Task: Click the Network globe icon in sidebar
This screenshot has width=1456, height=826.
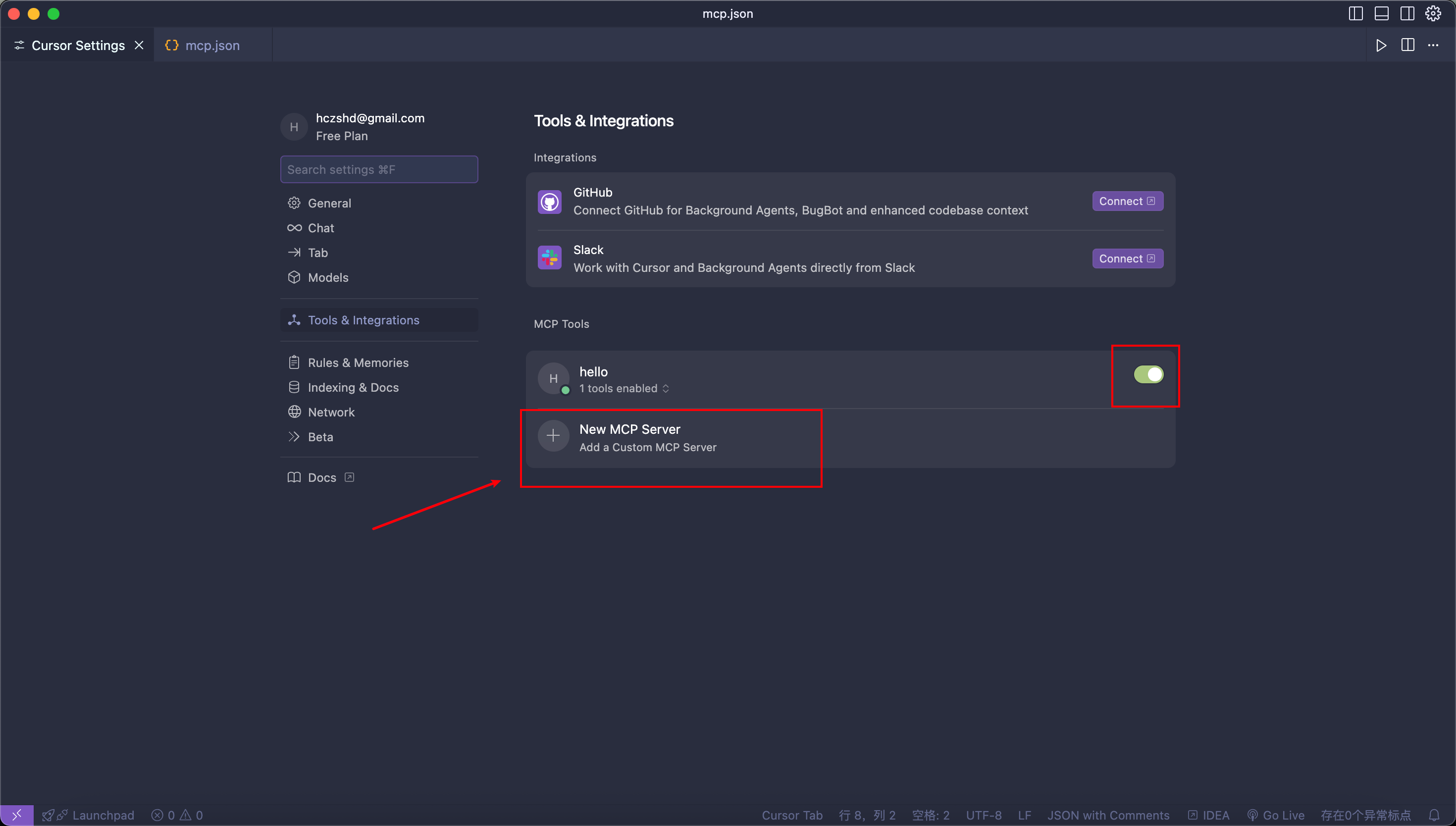Action: pyautogui.click(x=294, y=412)
